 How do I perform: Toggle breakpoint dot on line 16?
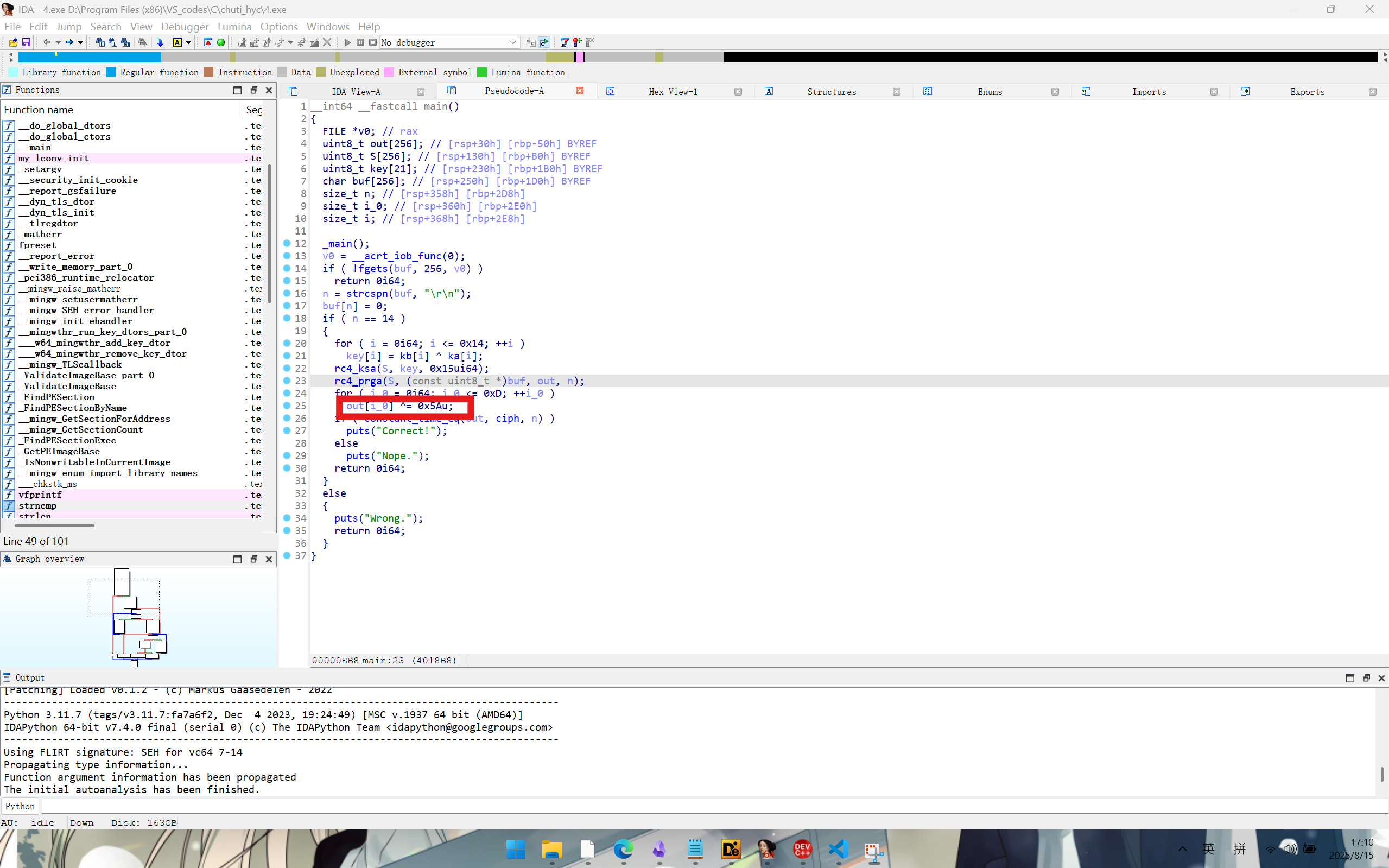(287, 293)
